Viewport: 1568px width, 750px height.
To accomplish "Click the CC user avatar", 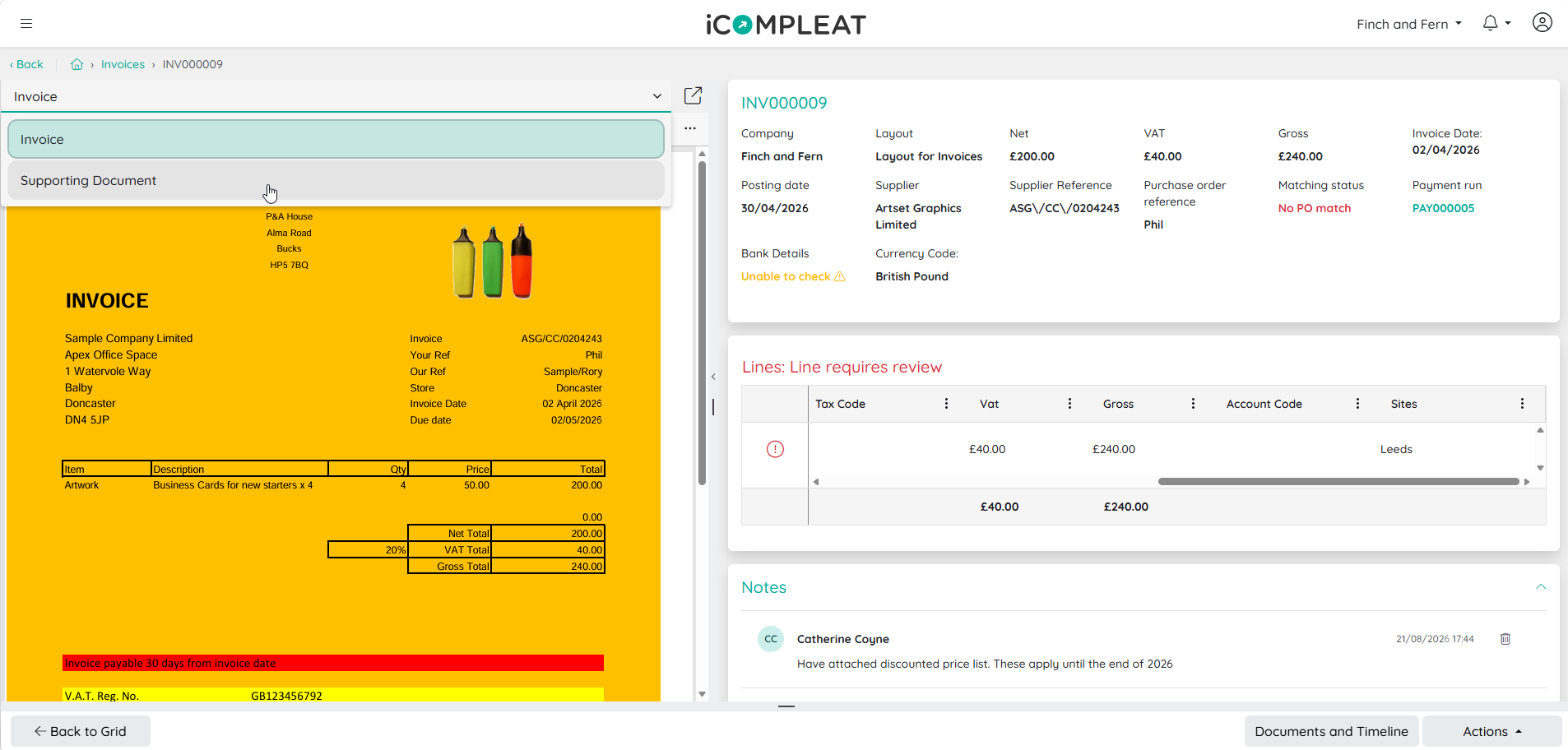I will point(771,639).
